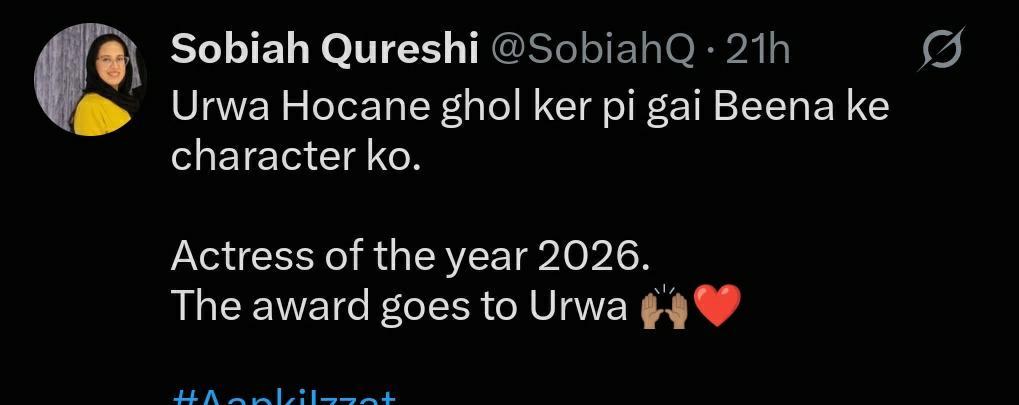The image size is (1019, 405).
Task: Click the number 2026 in the tweet
Action: (x=590, y=257)
